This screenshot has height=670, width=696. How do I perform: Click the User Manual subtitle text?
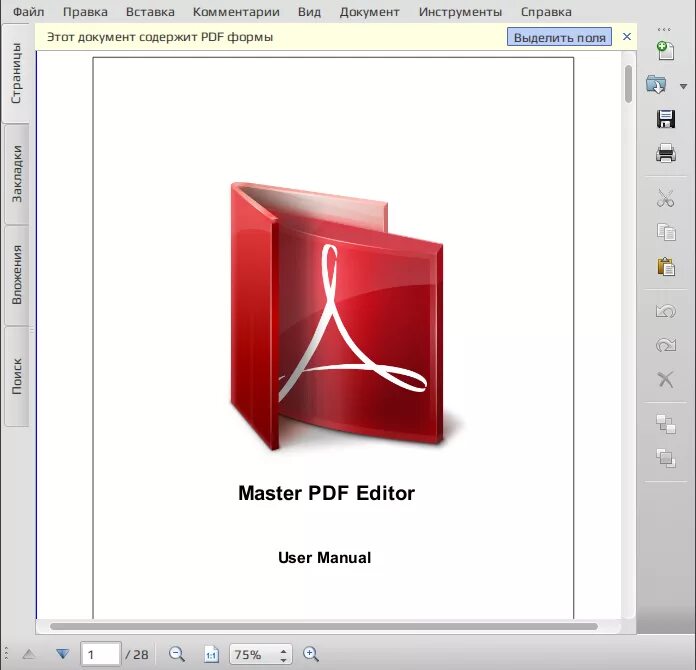[x=324, y=558]
